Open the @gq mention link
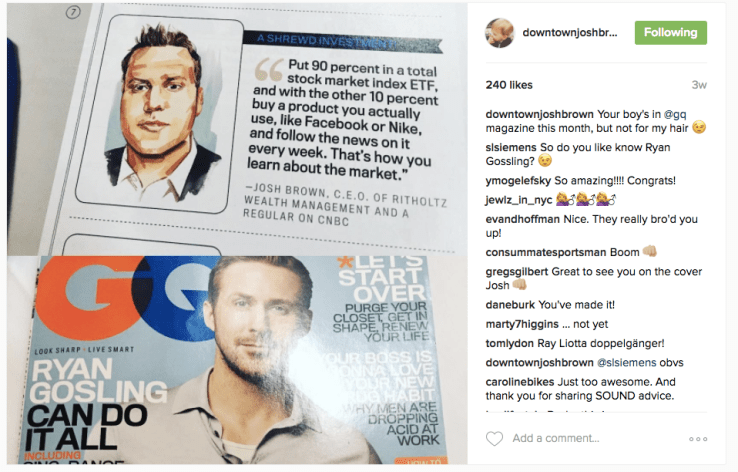738x472 pixels. (675, 114)
